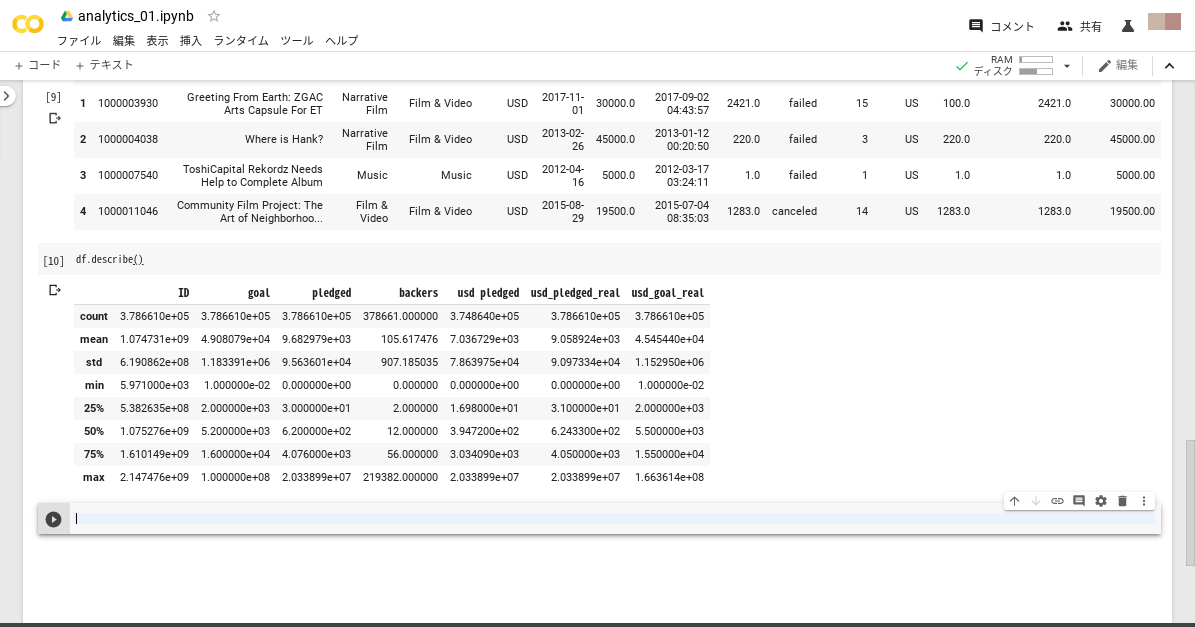Move cell down with the arrow icon

click(1036, 501)
